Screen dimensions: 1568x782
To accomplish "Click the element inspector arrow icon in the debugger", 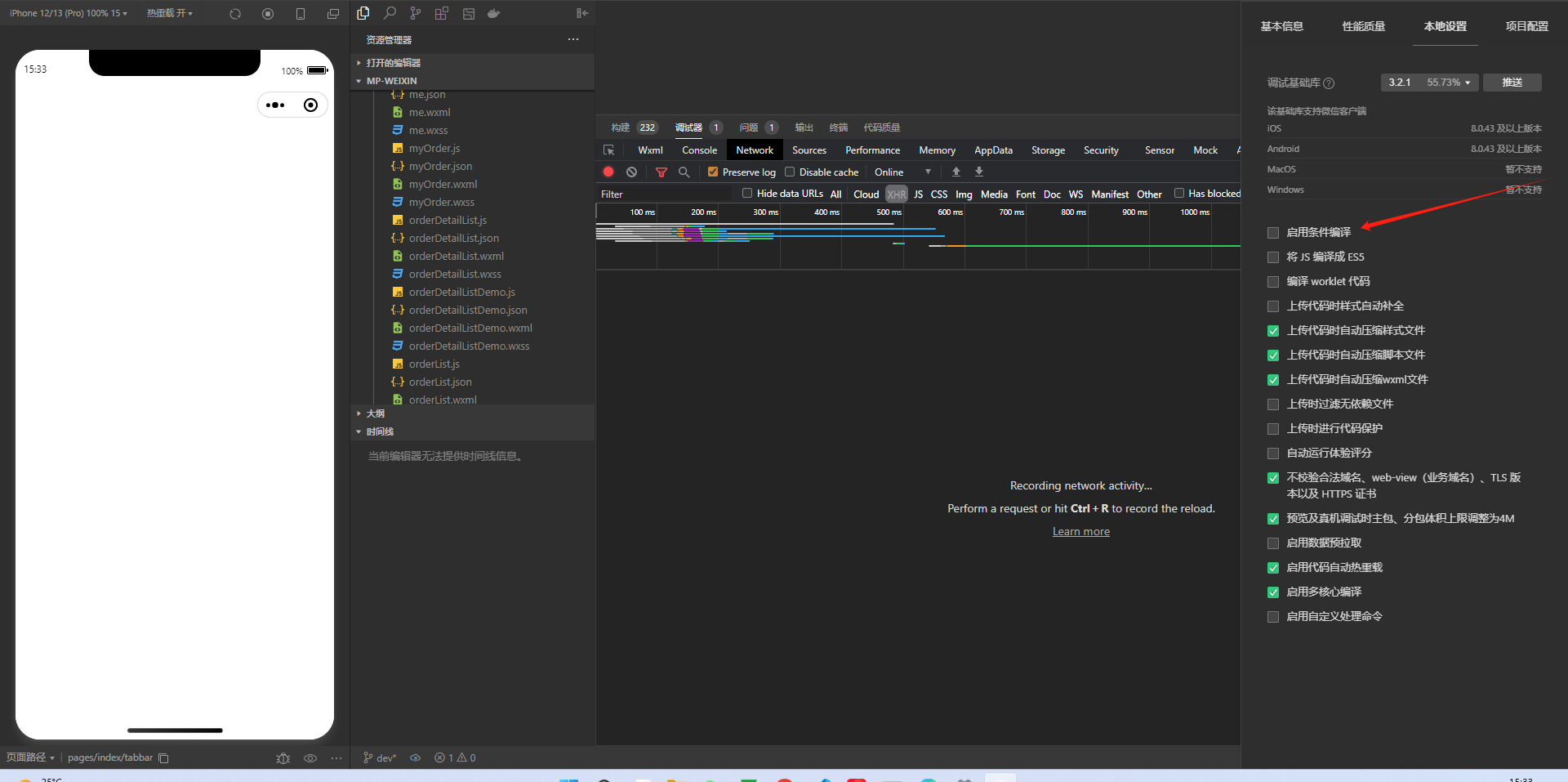I will 608,150.
